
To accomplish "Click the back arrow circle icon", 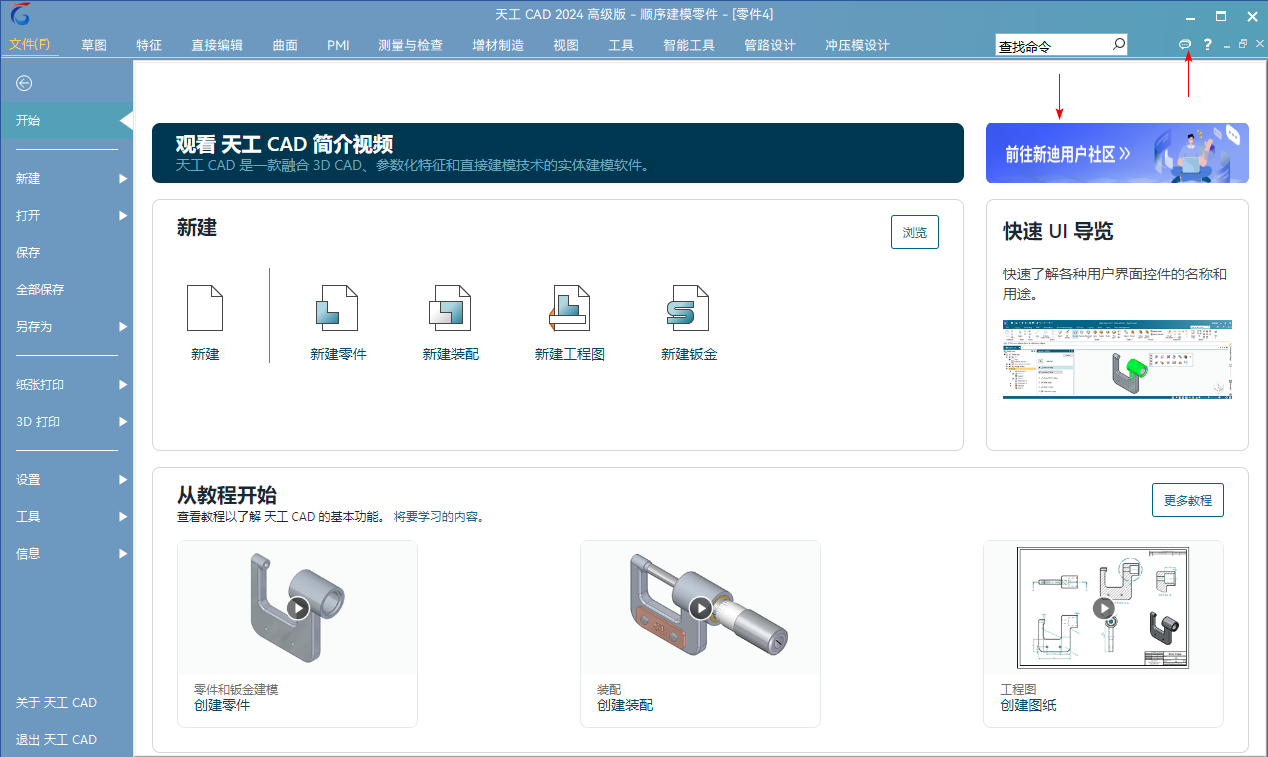I will [24, 84].
